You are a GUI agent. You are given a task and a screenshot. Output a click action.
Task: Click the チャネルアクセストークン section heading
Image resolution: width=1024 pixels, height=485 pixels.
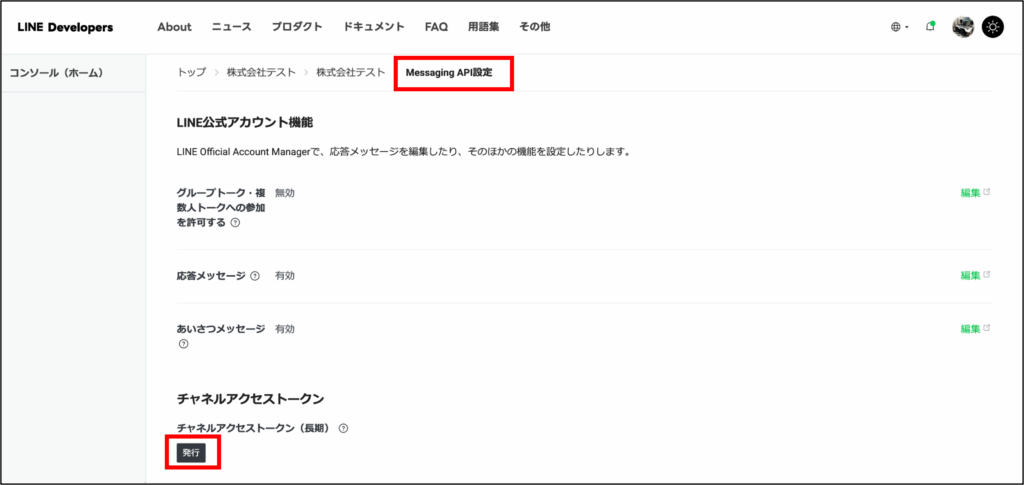click(x=251, y=398)
